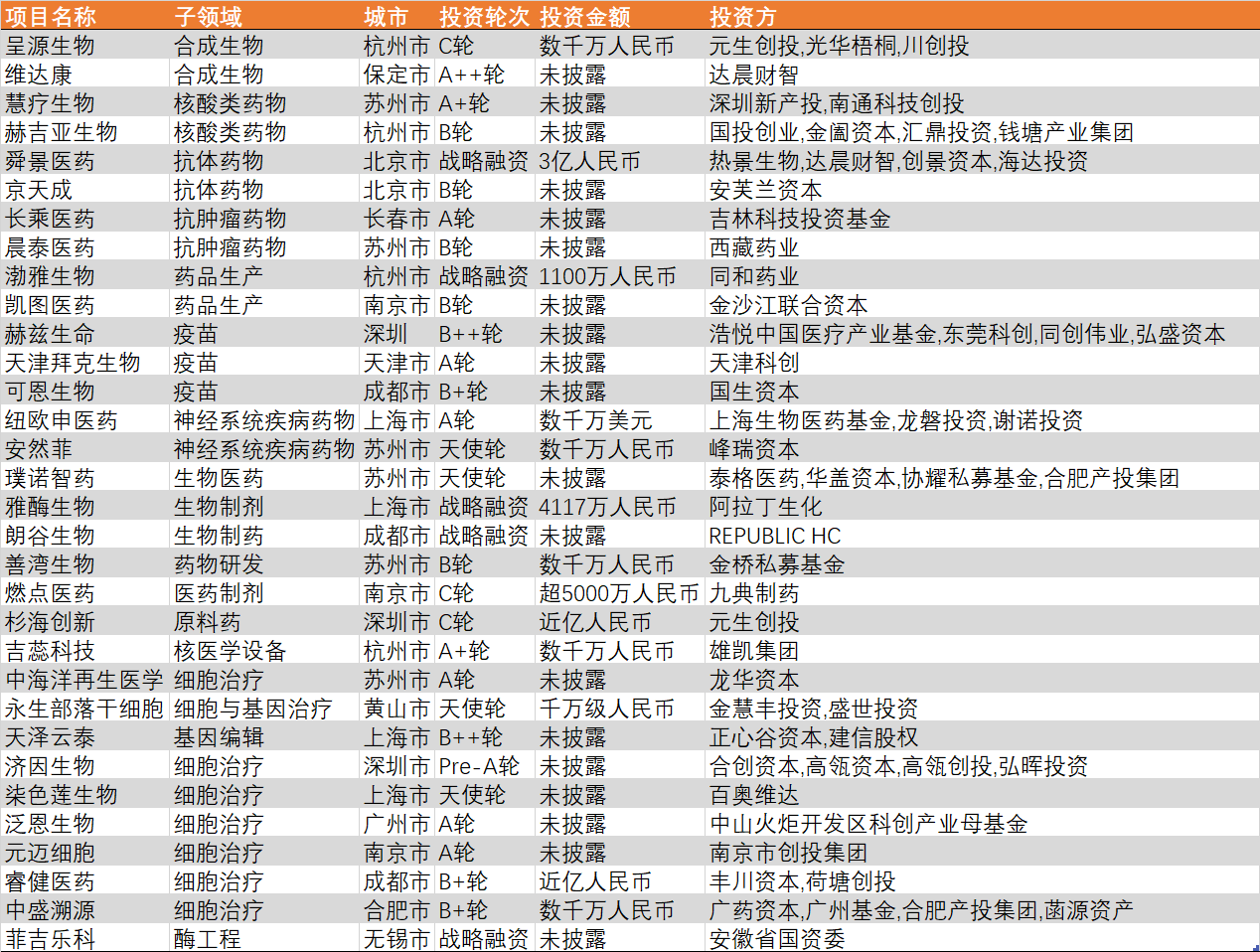Click the 数千万美元 amount cell

(x=596, y=420)
